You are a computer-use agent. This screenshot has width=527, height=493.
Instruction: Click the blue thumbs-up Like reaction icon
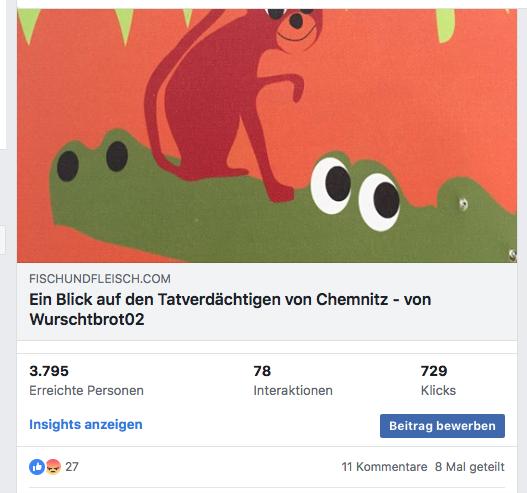pos(37,467)
